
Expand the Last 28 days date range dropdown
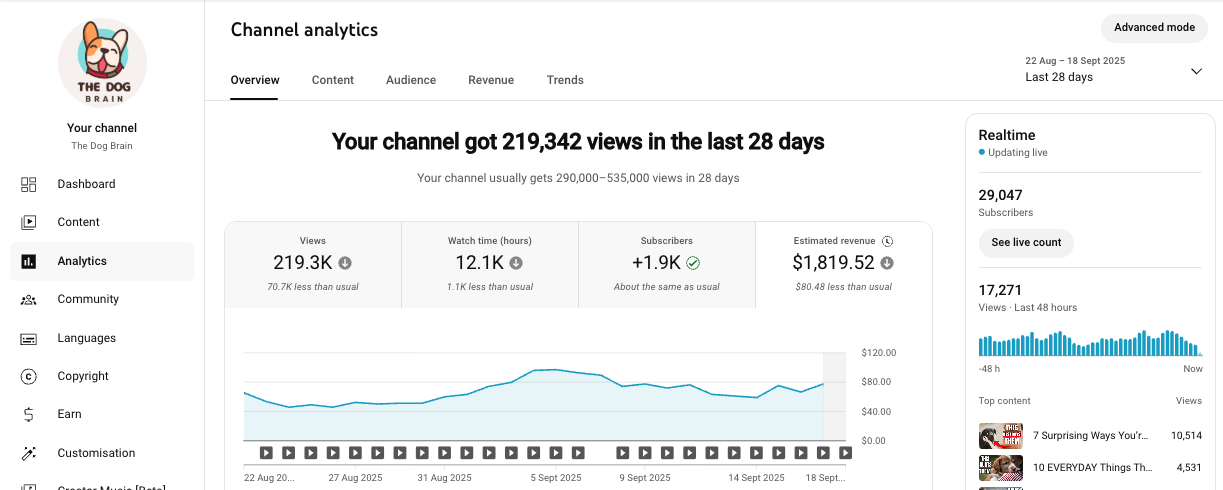click(x=1113, y=70)
